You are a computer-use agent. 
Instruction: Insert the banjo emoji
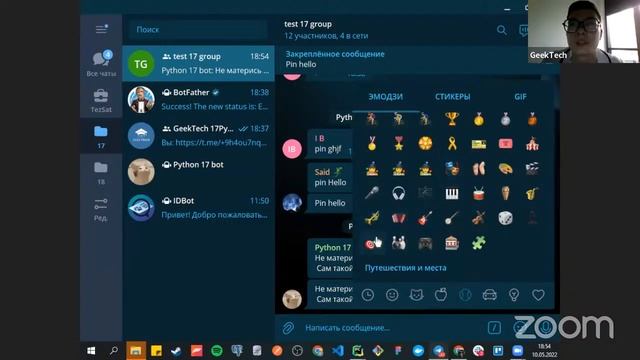(452, 218)
